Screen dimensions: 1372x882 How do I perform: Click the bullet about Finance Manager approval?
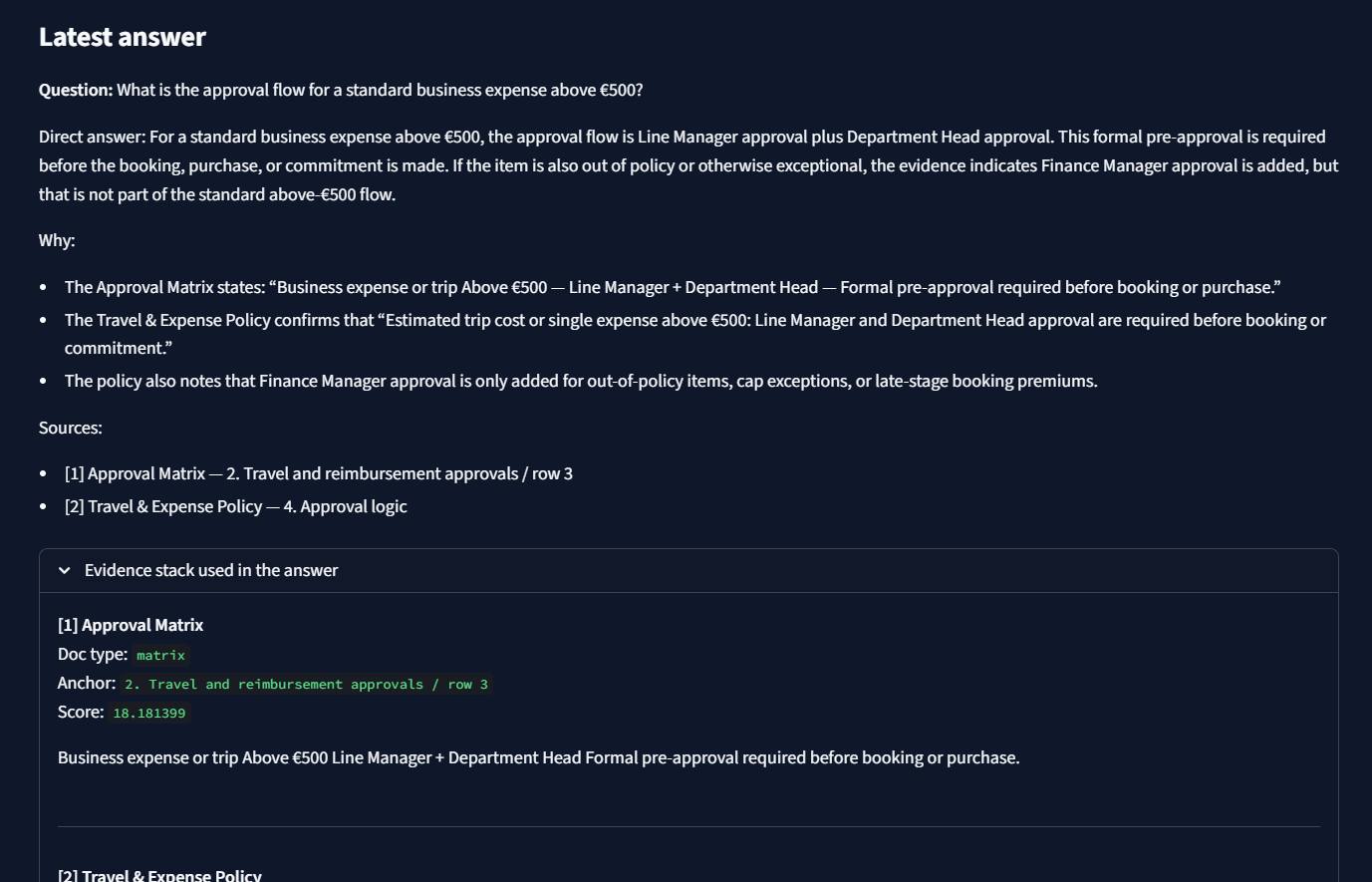point(581,382)
